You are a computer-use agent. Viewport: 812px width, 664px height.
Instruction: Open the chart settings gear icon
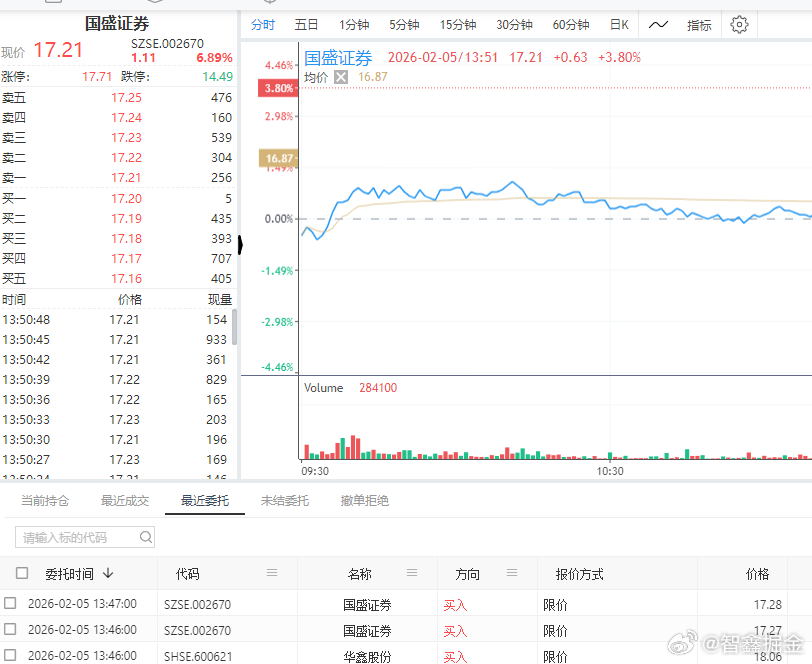click(739, 24)
